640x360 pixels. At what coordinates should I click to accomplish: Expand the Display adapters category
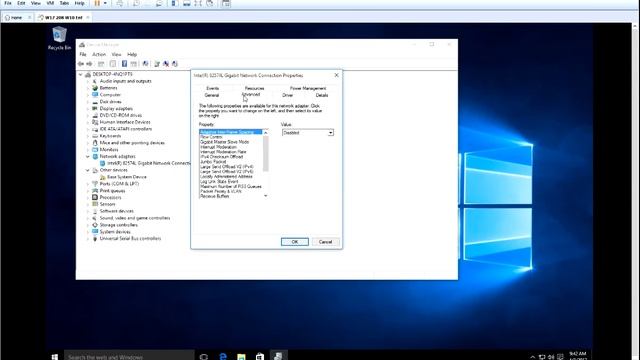[x=88, y=109]
